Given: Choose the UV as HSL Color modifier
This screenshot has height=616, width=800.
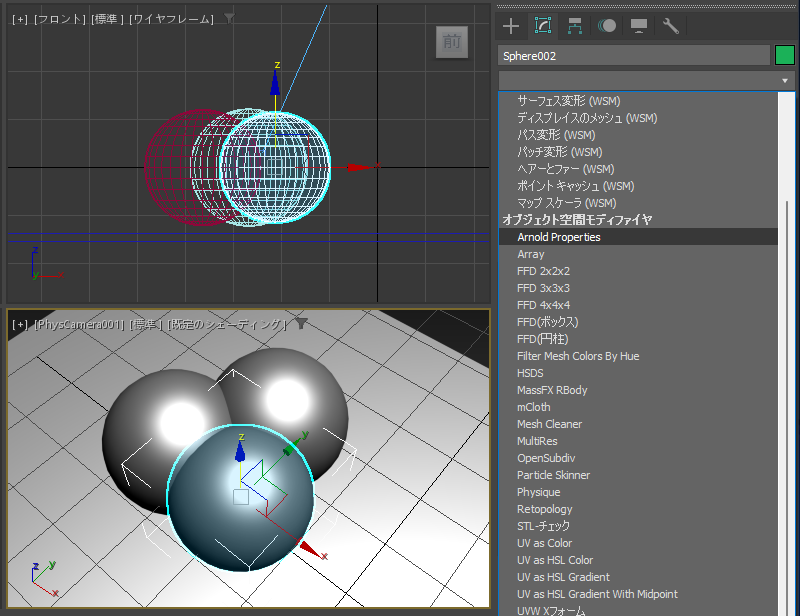Looking at the screenshot, I should [x=638, y=560].
